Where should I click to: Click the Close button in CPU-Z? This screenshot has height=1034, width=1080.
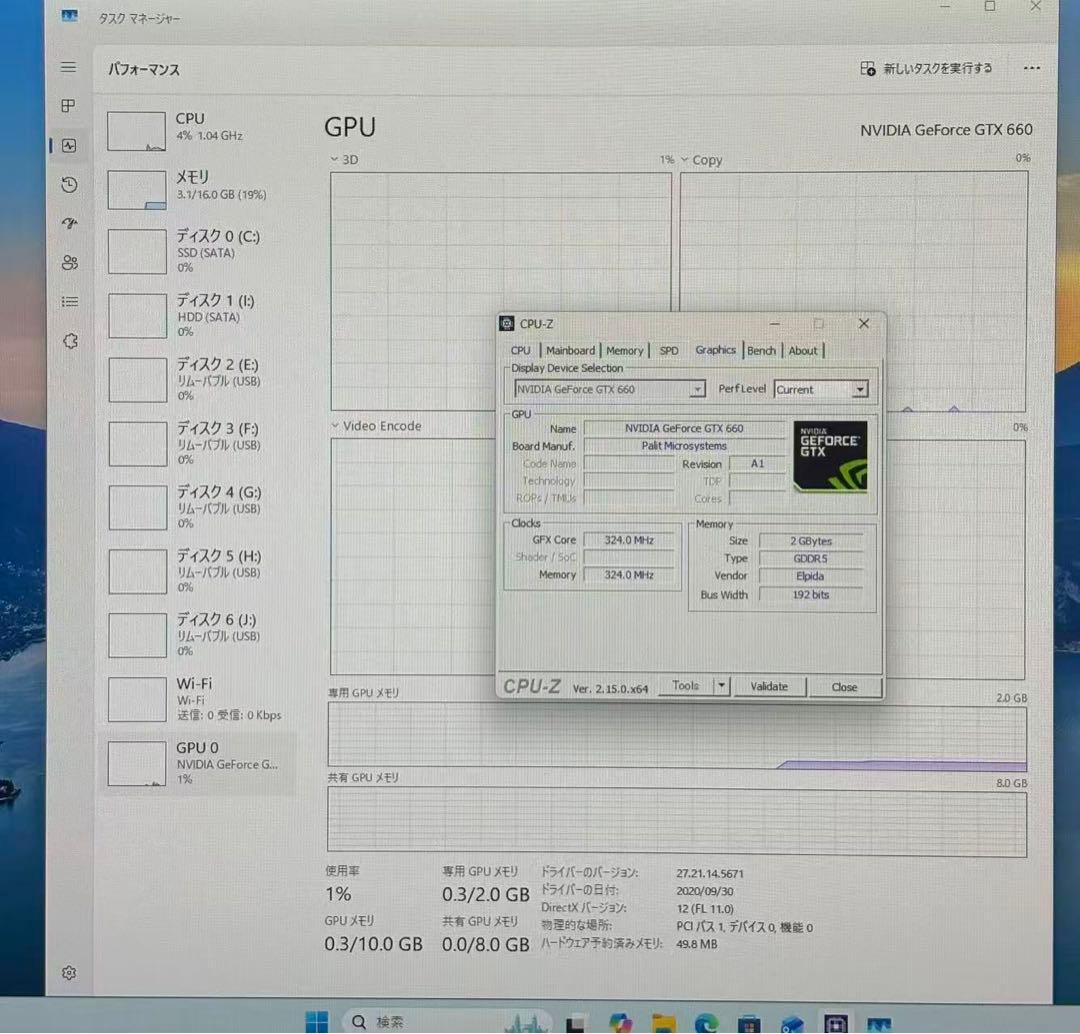(844, 687)
